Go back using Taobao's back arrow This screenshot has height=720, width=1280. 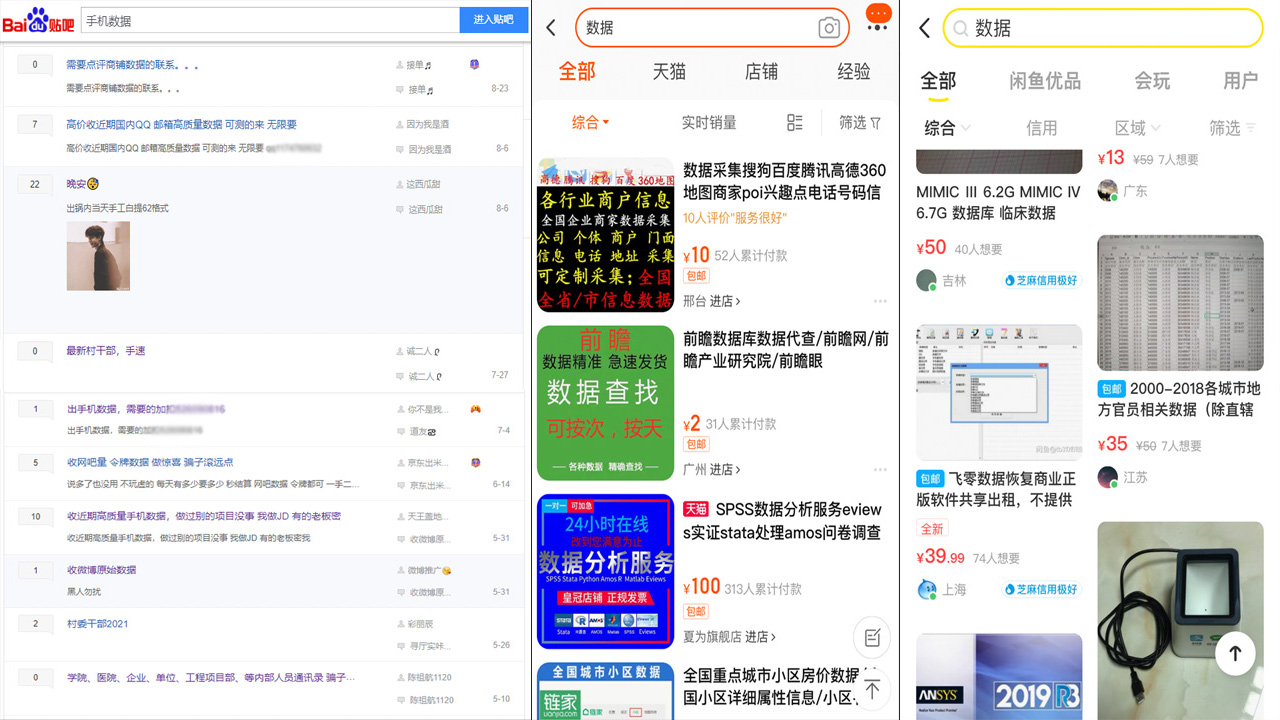click(551, 28)
